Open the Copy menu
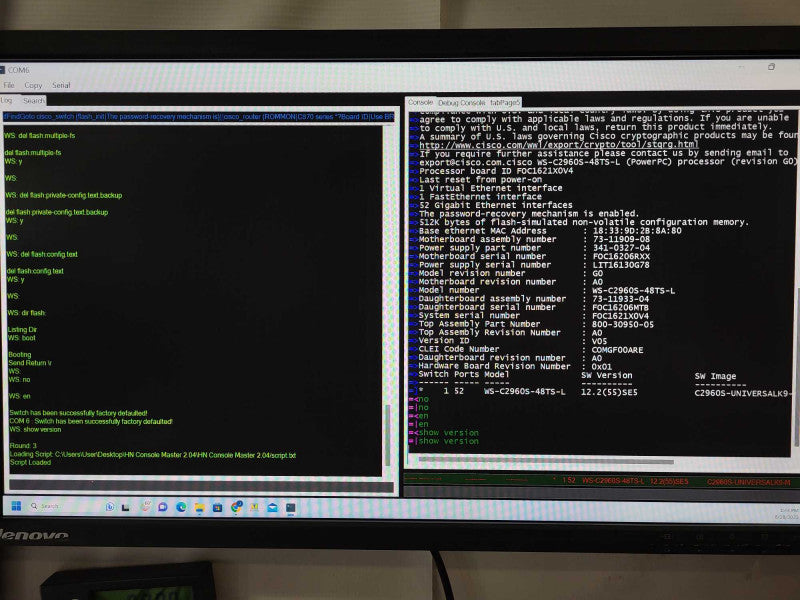The width and height of the screenshot is (800, 600). point(33,86)
